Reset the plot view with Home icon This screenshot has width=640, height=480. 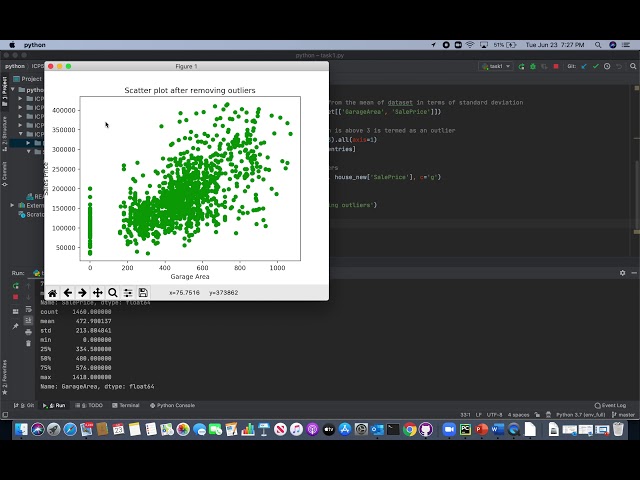tap(52, 293)
